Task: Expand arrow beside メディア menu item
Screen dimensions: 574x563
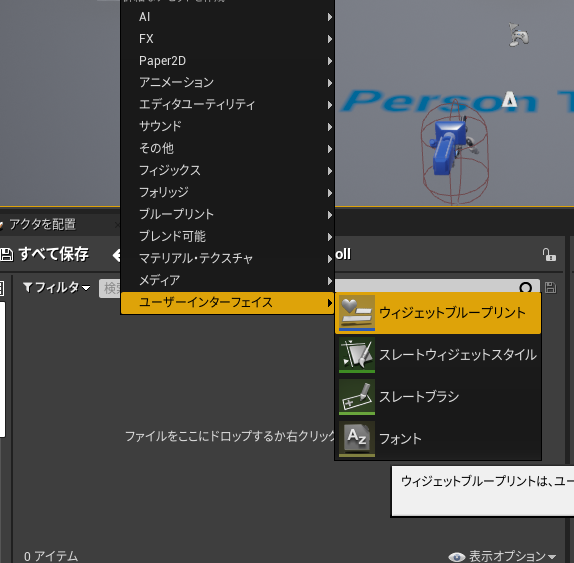Action: click(x=330, y=281)
